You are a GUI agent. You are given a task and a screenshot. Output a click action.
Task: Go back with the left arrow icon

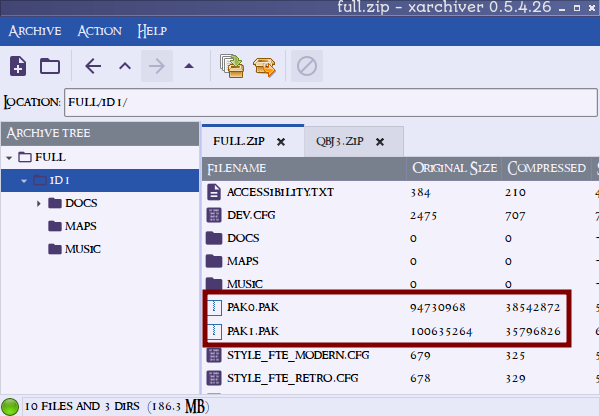click(93, 67)
